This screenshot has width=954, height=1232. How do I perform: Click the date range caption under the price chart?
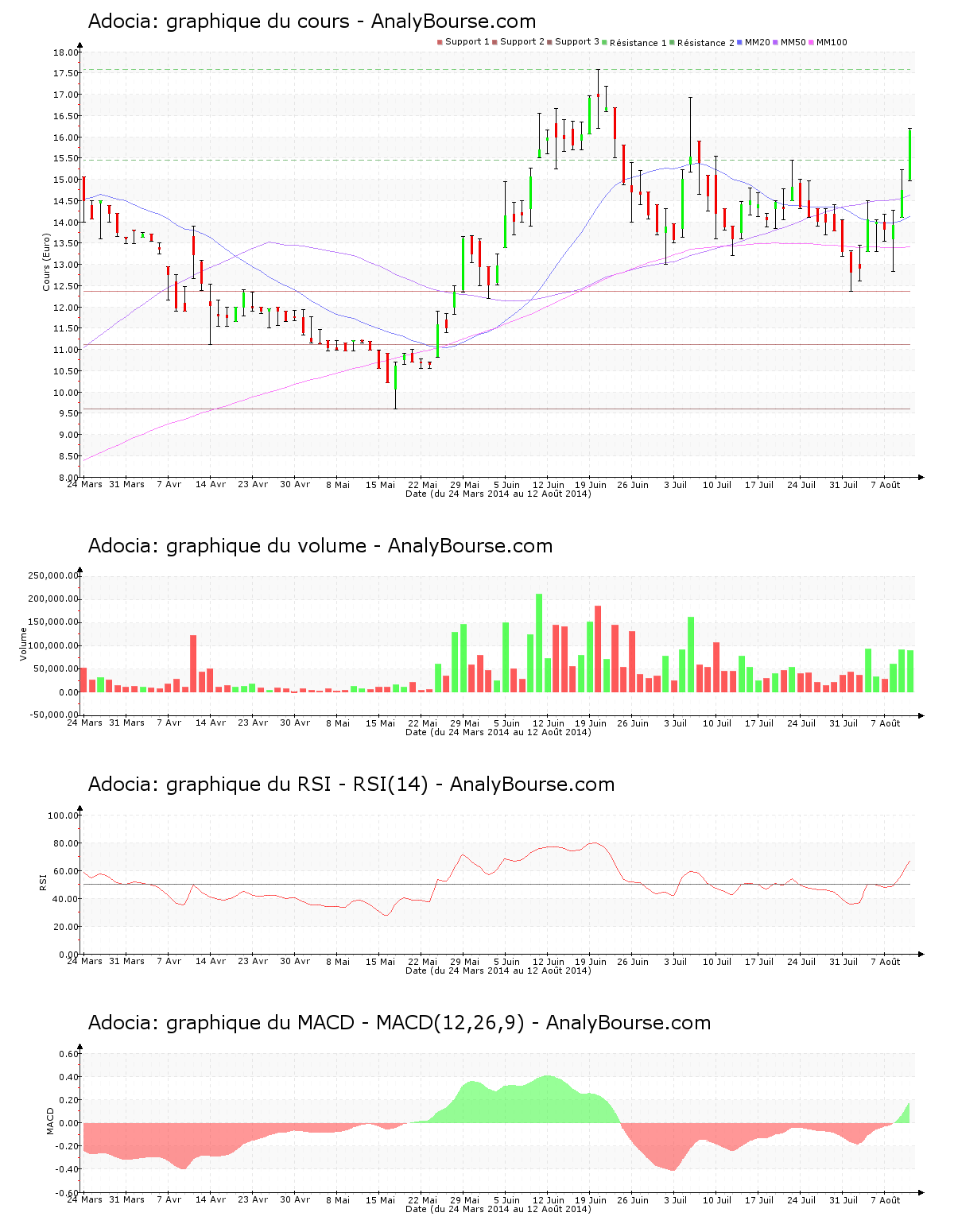coord(498,494)
